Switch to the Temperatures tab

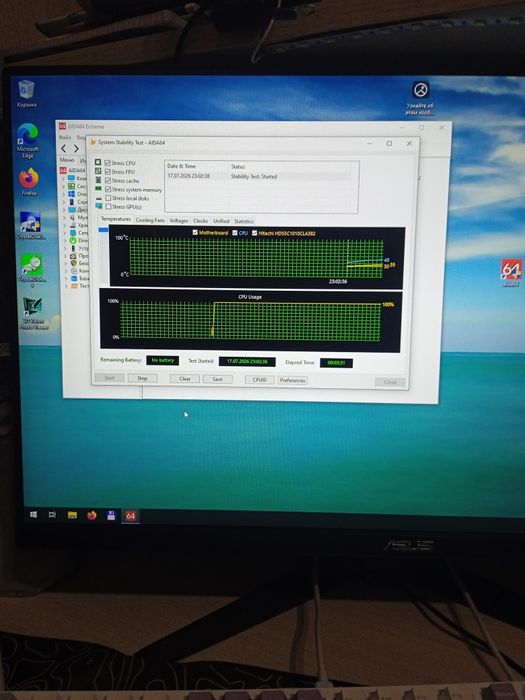tap(116, 219)
